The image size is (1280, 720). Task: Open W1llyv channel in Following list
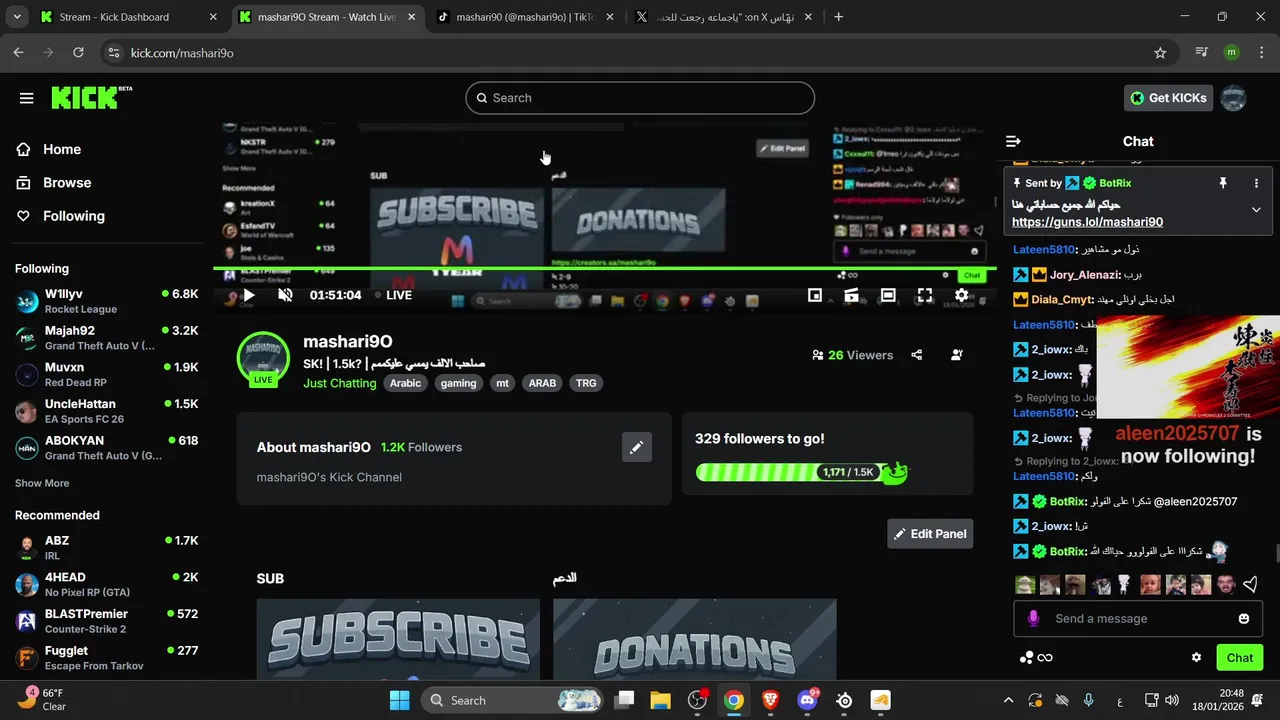coord(106,301)
